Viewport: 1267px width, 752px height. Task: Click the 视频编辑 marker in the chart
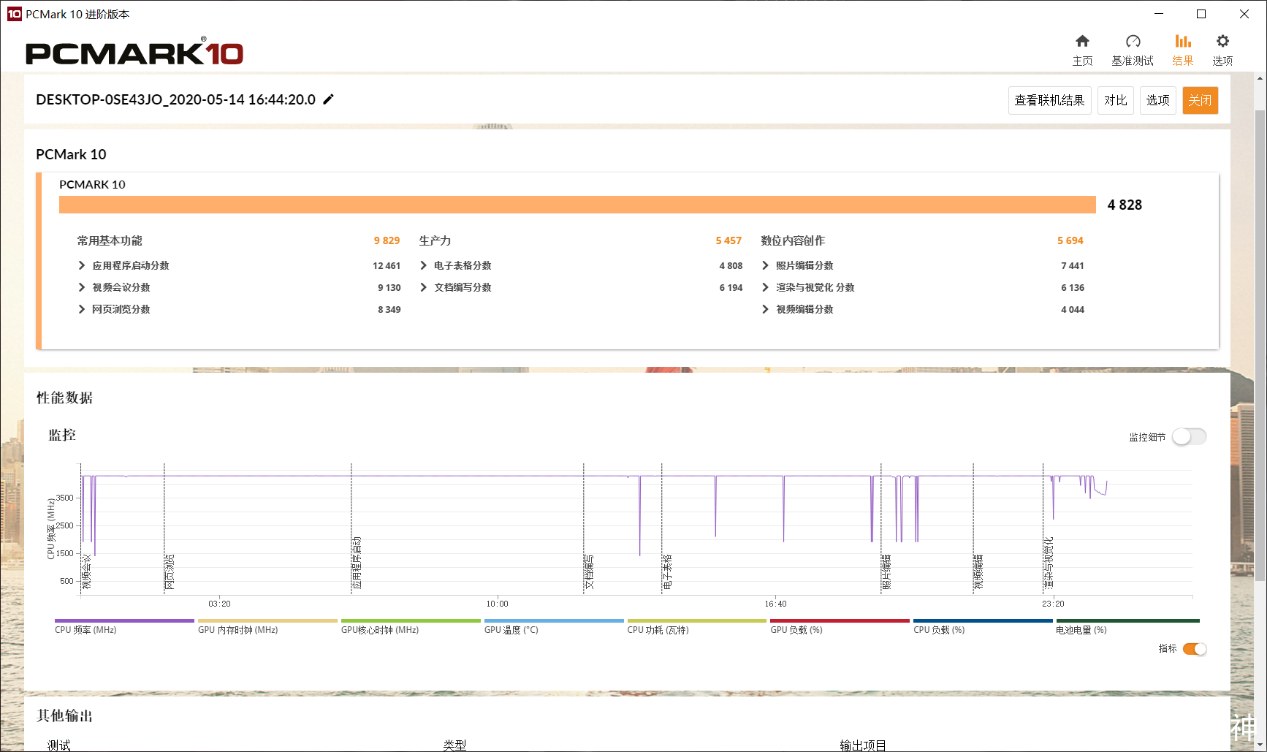[979, 573]
